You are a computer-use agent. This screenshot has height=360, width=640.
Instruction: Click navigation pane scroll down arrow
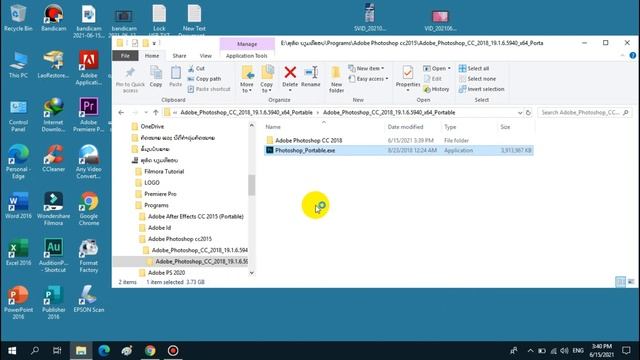tap(251, 273)
